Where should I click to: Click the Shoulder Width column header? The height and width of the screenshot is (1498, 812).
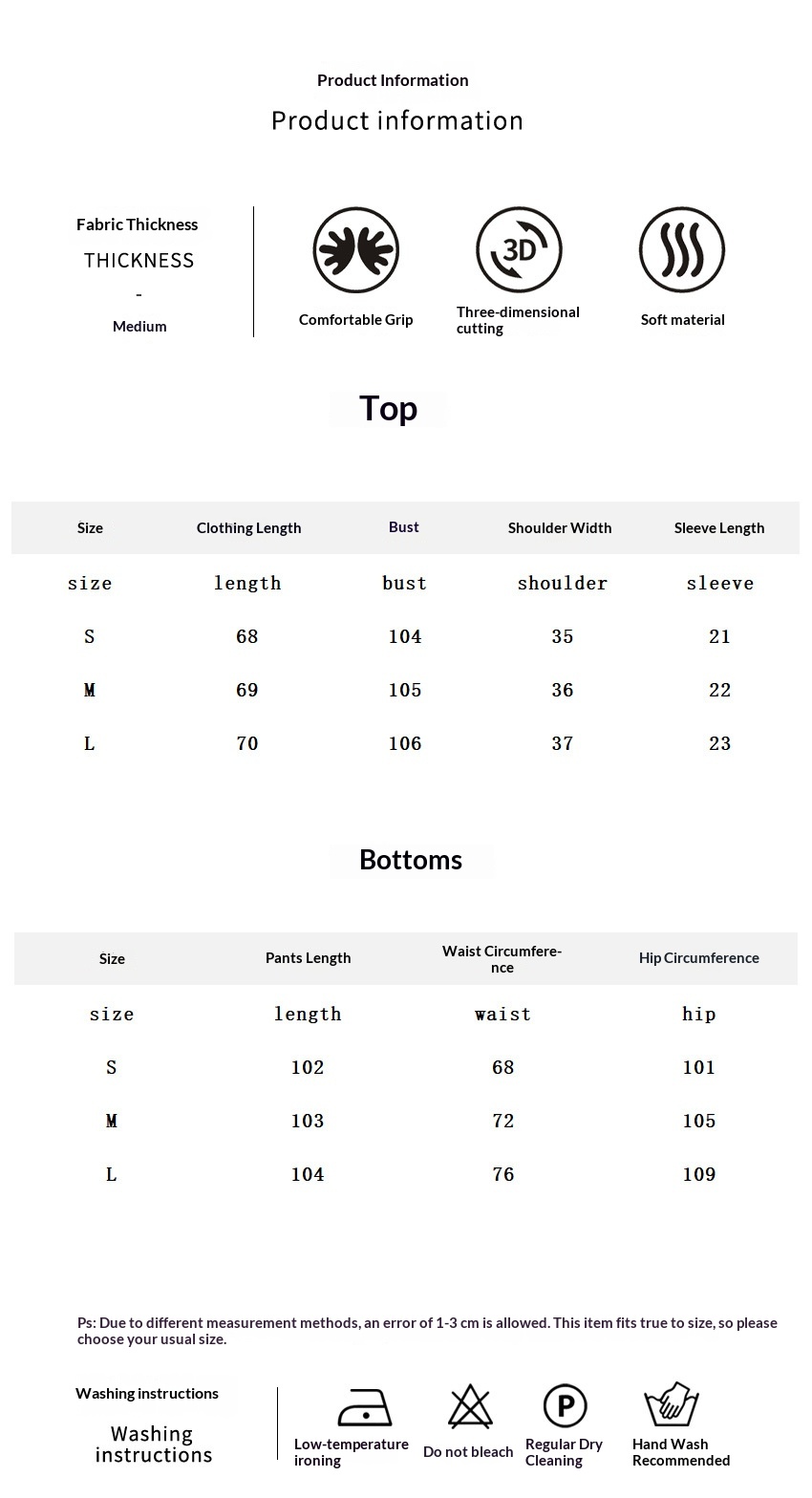[x=560, y=528]
